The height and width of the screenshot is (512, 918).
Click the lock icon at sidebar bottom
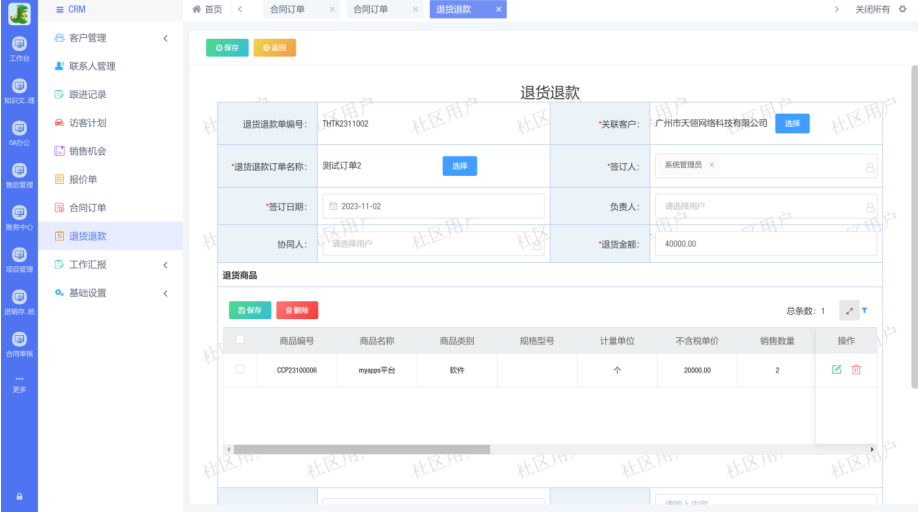19,497
